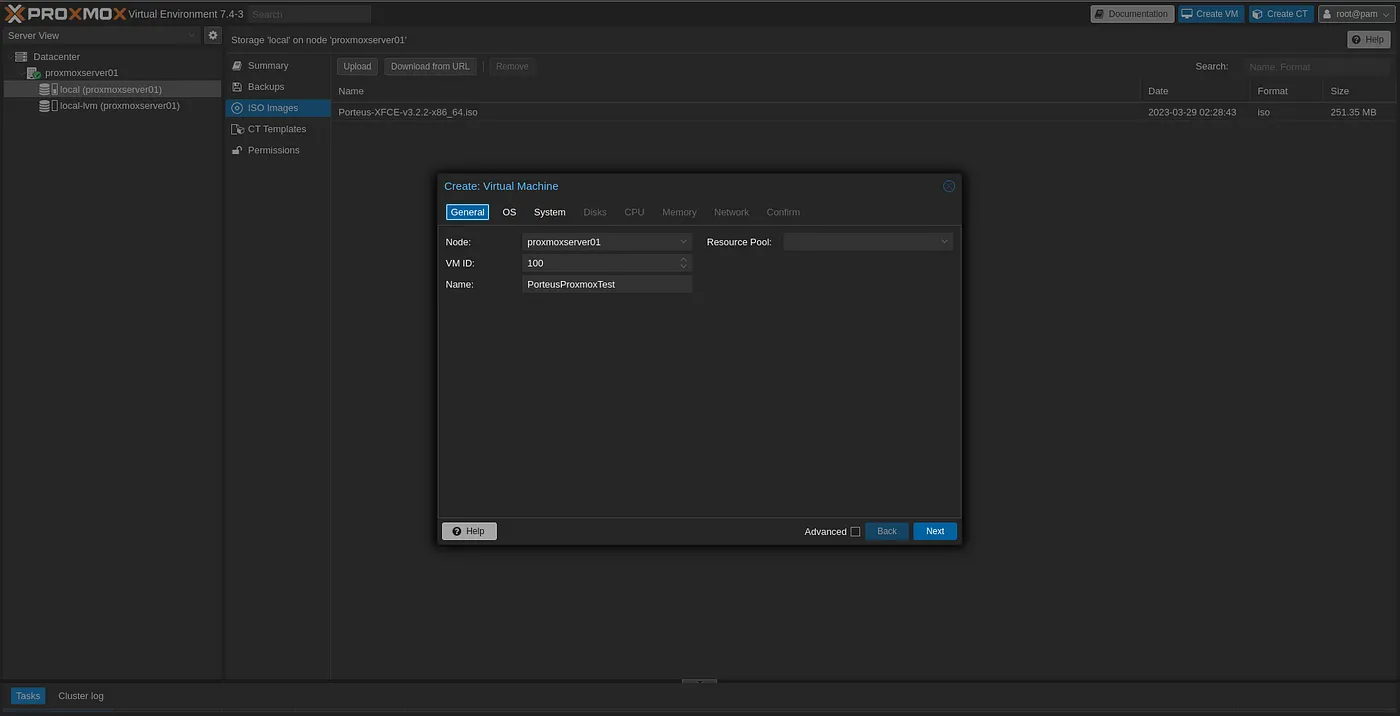
Task: Switch to the OS tab
Action: click(x=509, y=212)
